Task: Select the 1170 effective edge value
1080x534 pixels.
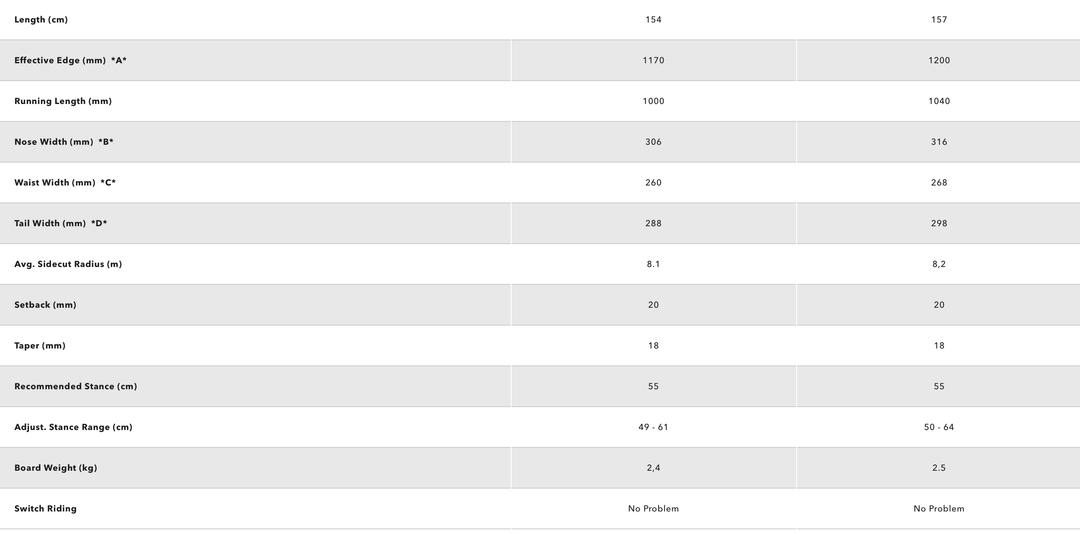Action: (654, 61)
